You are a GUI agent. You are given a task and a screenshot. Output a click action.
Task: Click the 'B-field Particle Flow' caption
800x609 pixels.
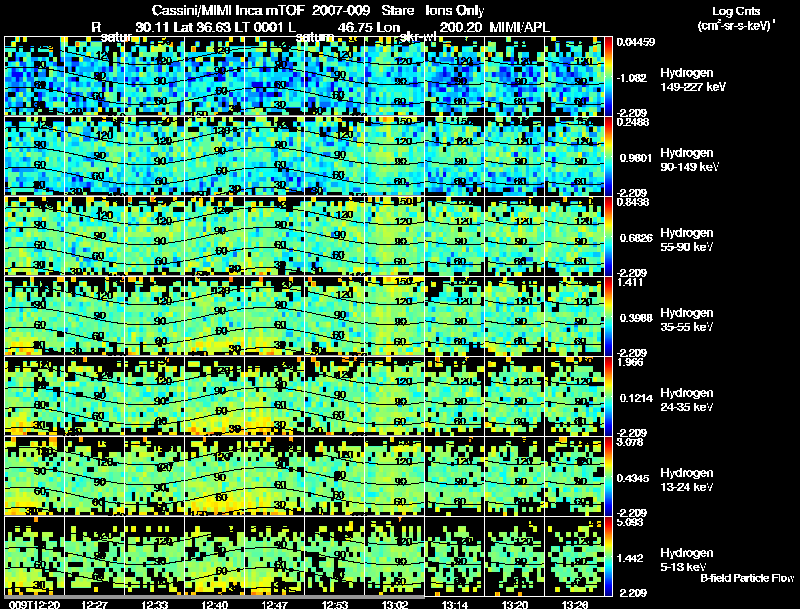(747, 578)
